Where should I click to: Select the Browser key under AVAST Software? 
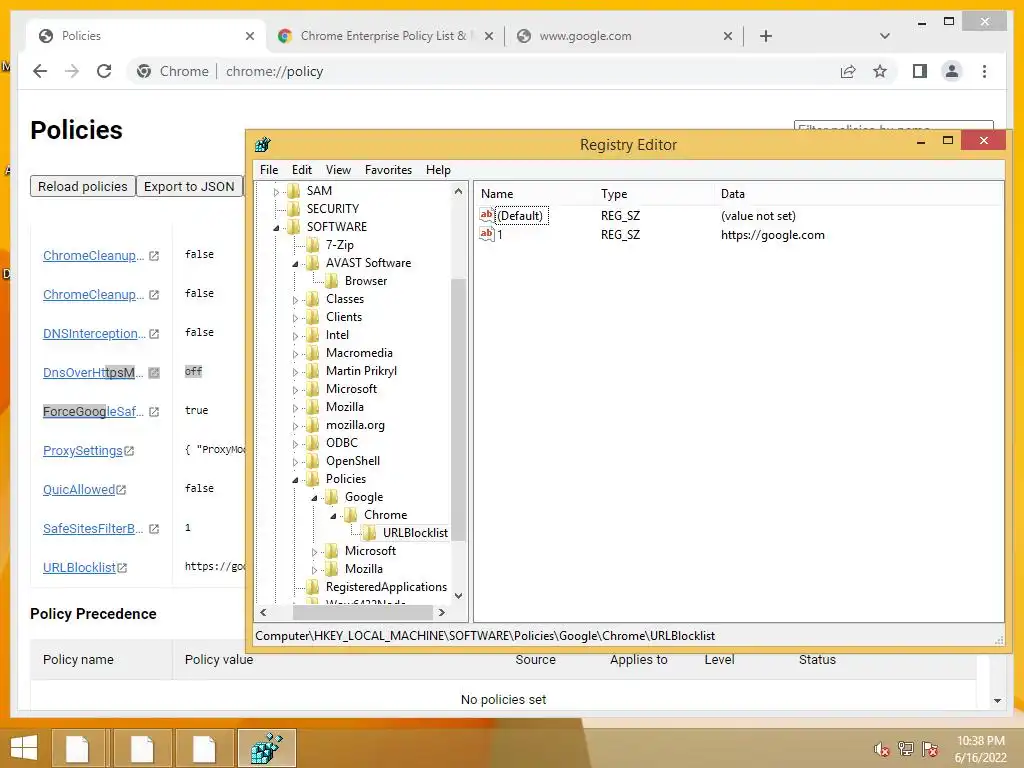366,281
